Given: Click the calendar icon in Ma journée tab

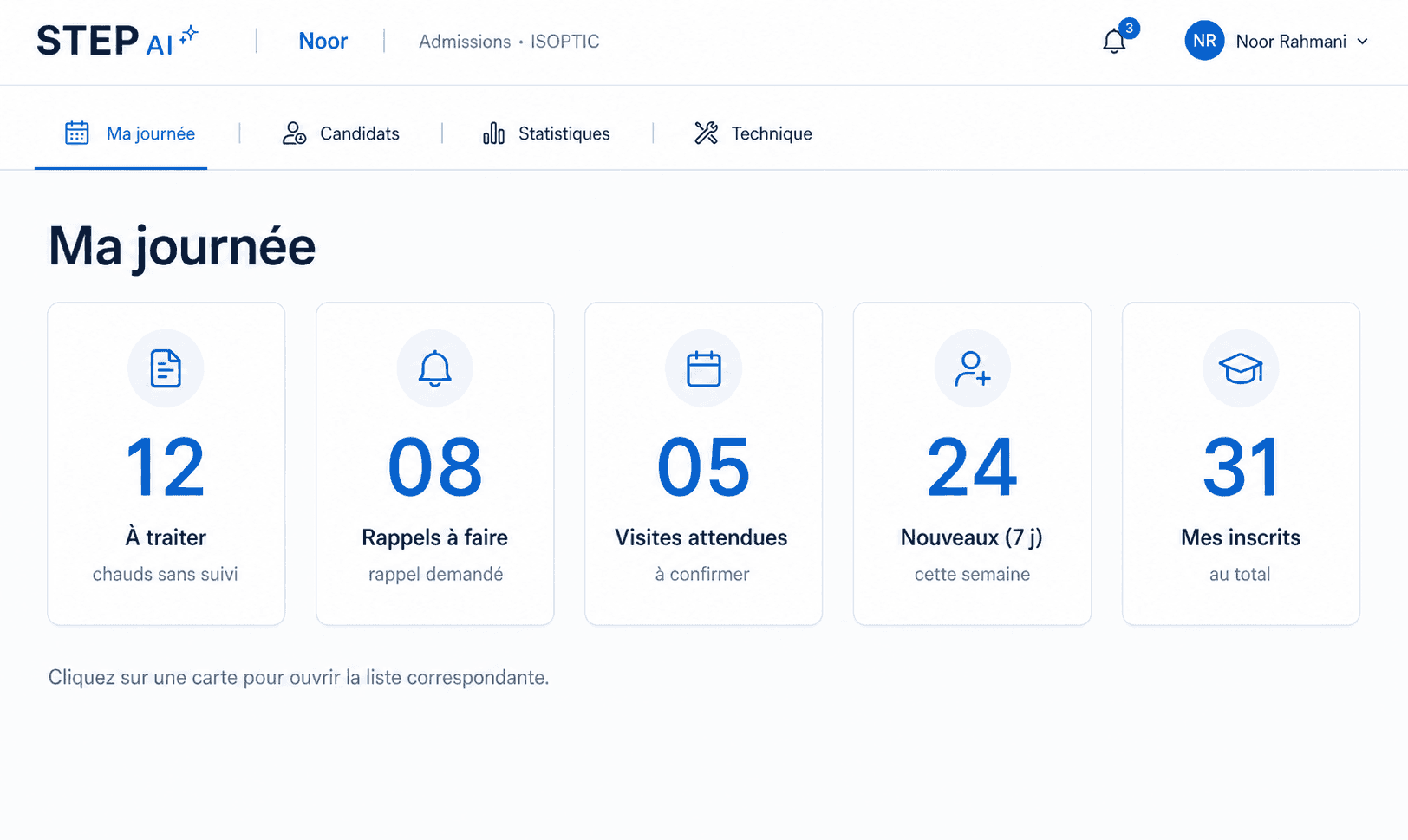Looking at the screenshot, I should 77,133.
